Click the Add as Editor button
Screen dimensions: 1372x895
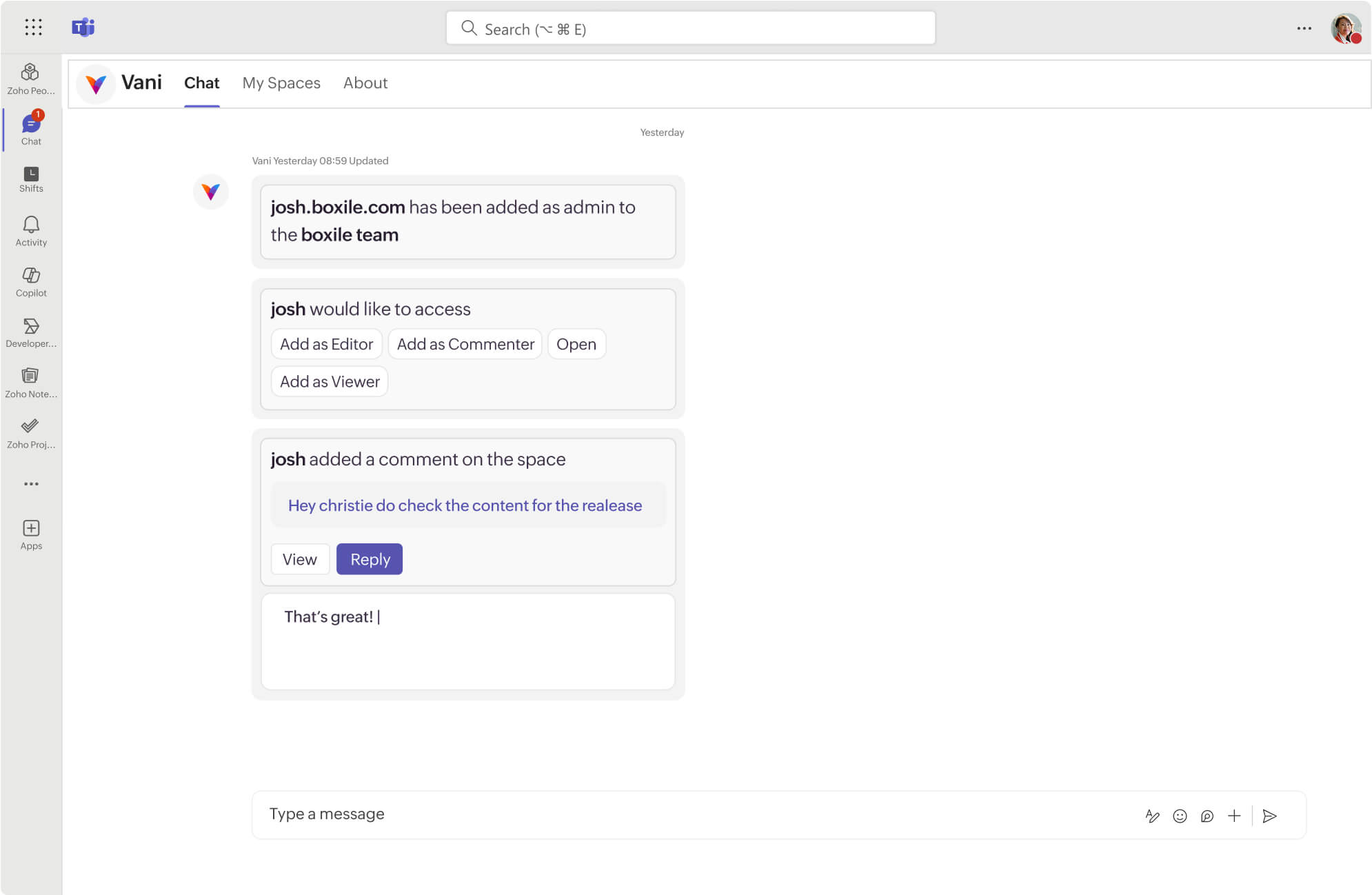tap(326, 344)
